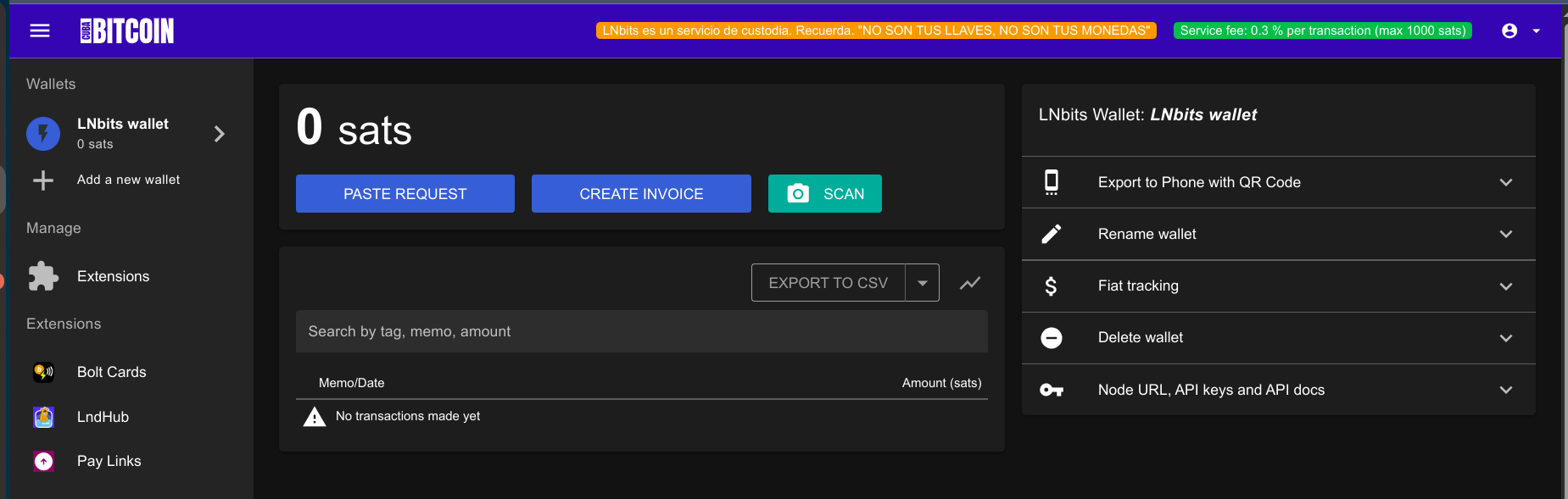This screenshot has height=499, width=1568.
Task: Open the Bolt Cards extension
Action: 111,372
